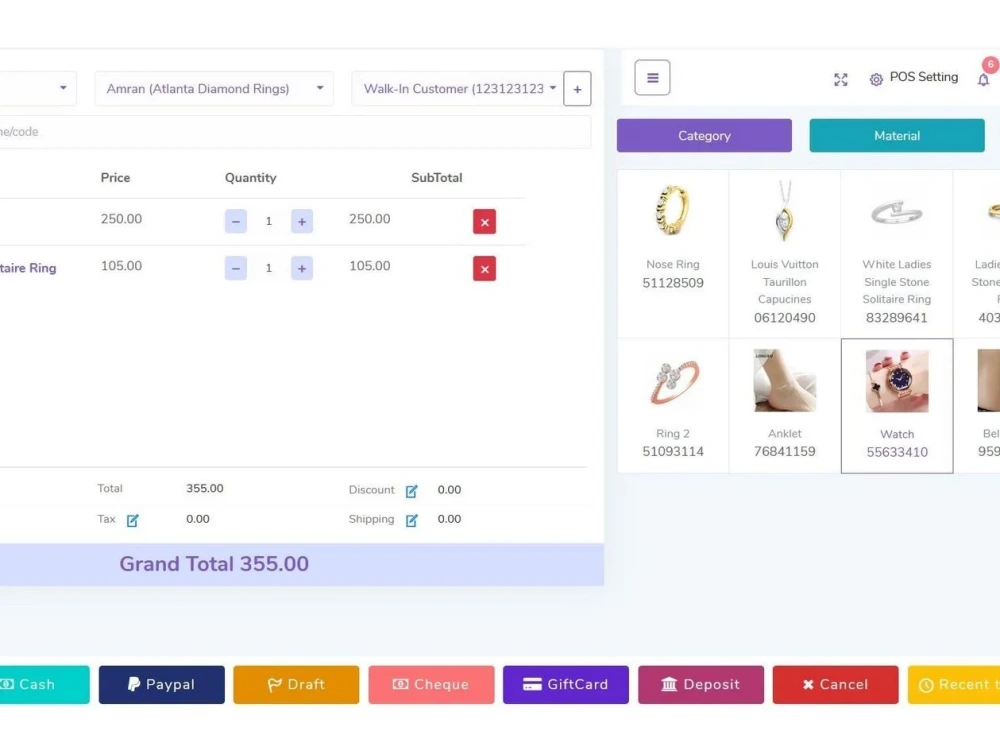Click product code 51093114
This screenshot has width=1000, height=750.
tap(673, 452)
